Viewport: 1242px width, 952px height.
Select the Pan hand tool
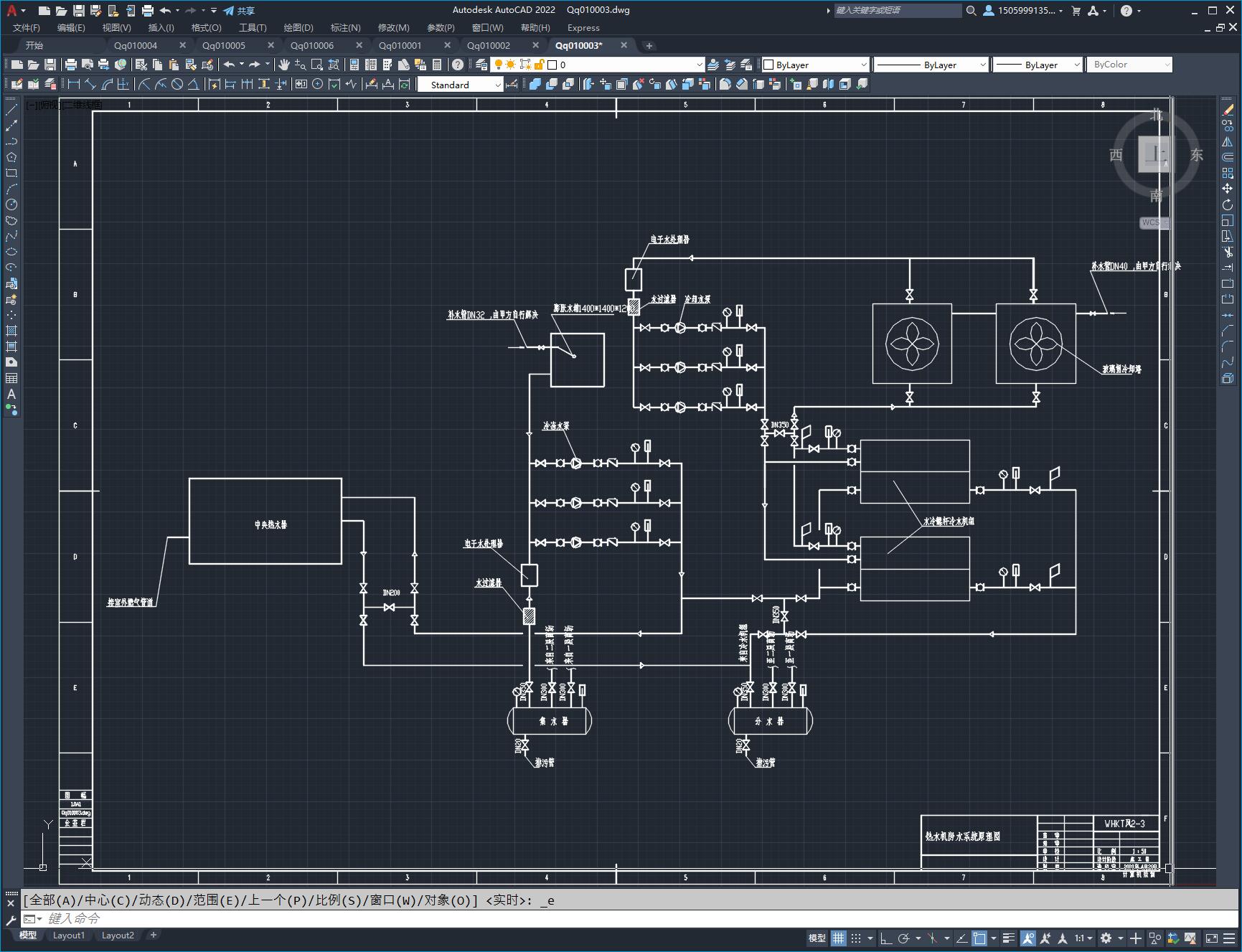point(284,65)
